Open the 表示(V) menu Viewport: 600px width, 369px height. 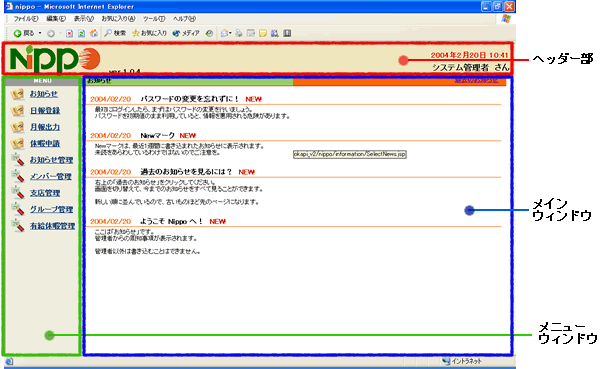[x=84, y=18]
